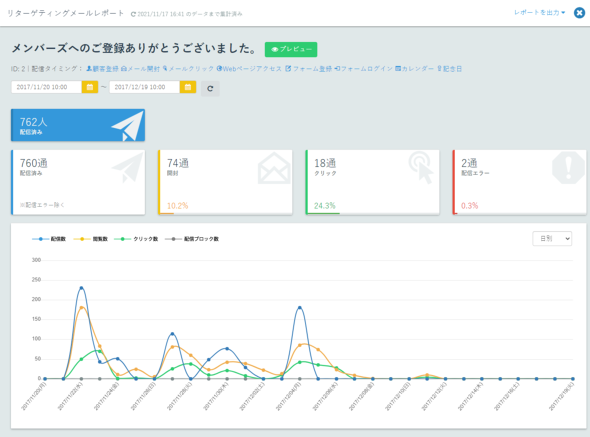Open the Webページアクセス timing link
590x437 pixels.
click(x=249, y=69)
